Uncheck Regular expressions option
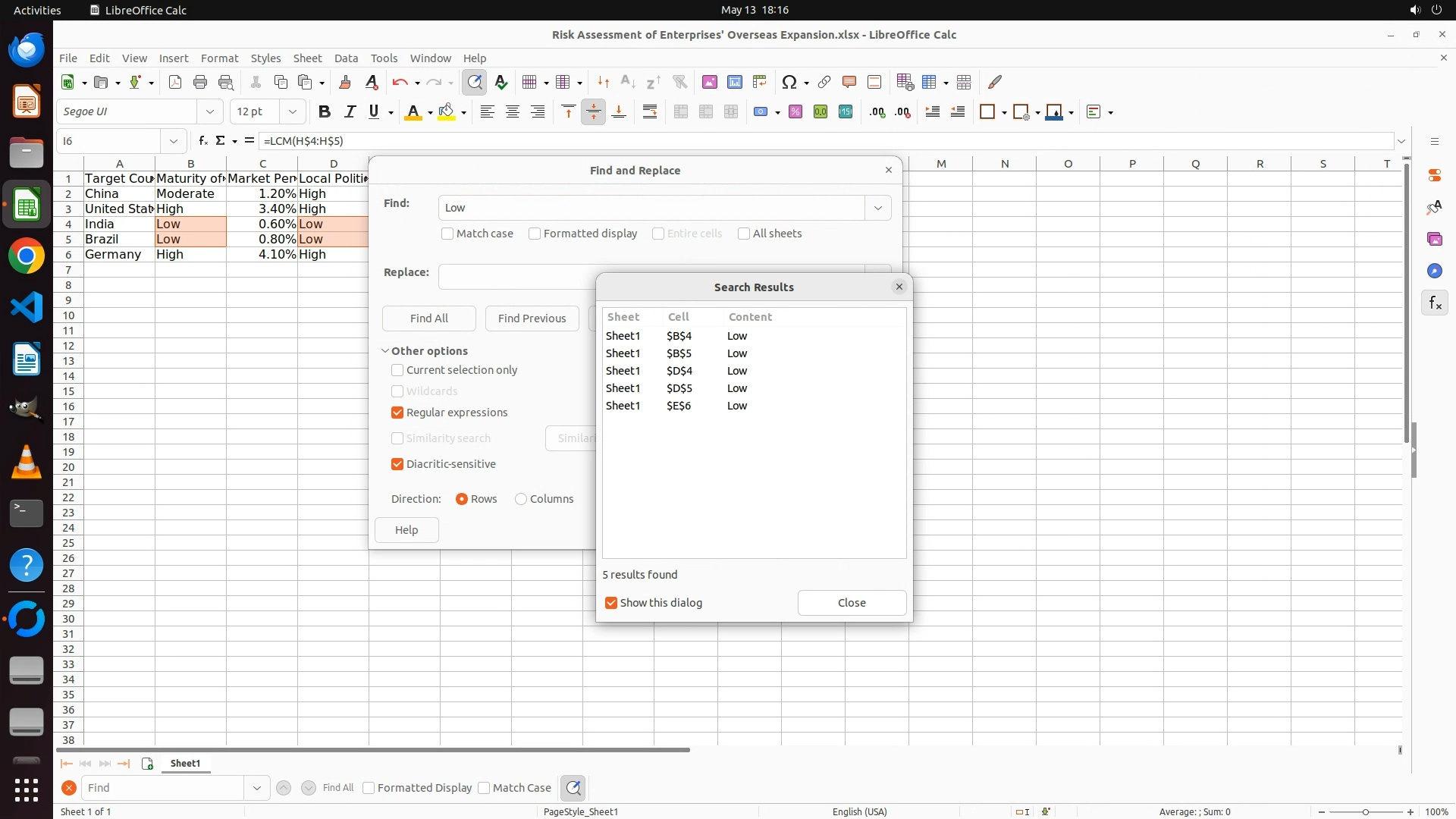Screen dimensions: 1456x819 point(397,413)
